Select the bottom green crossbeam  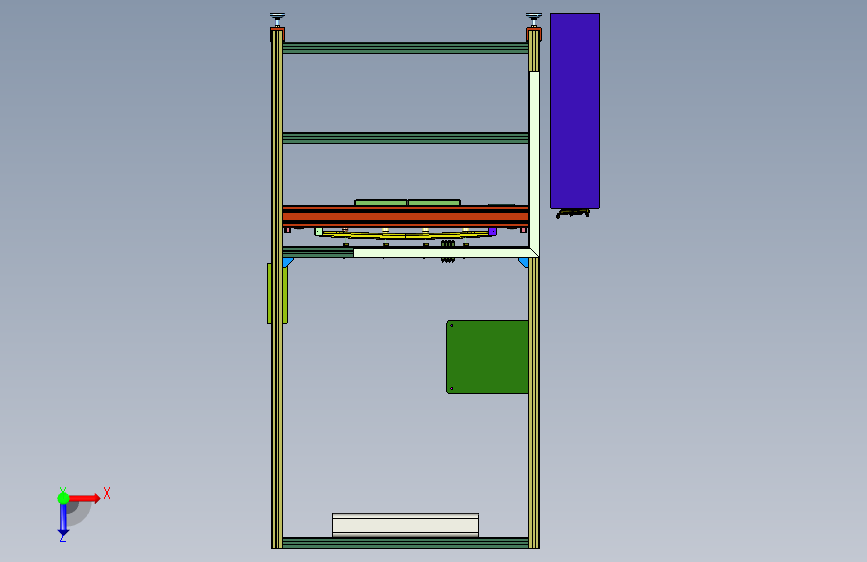(405, 543)
